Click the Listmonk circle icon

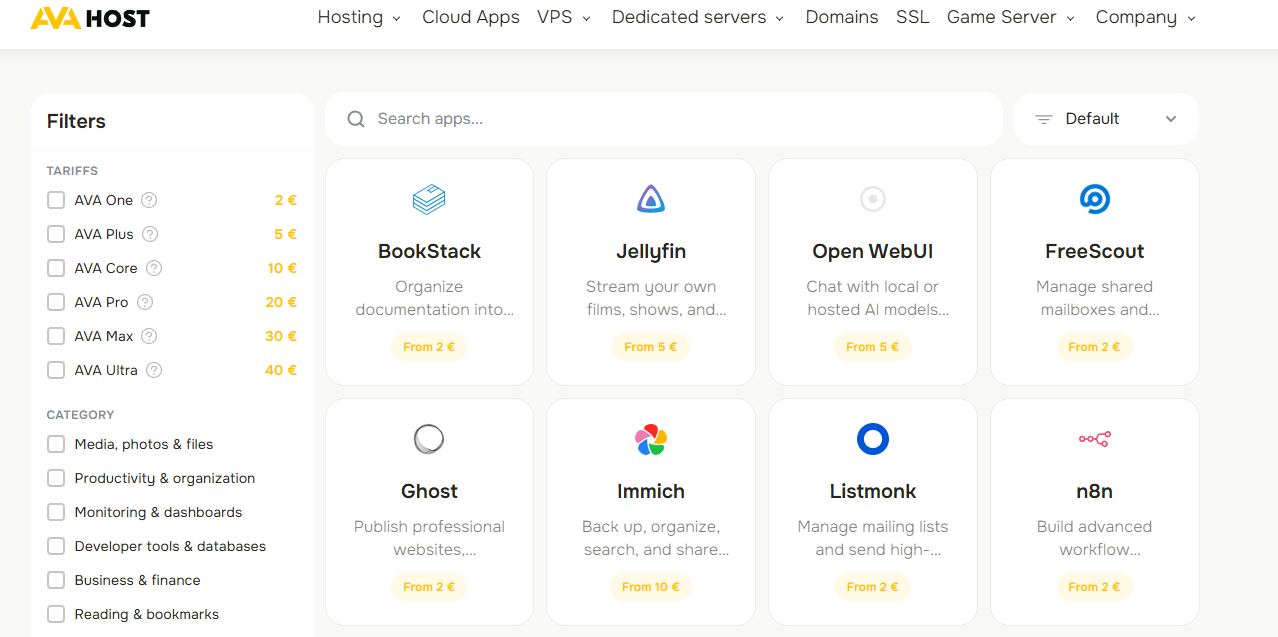point(873,439)
